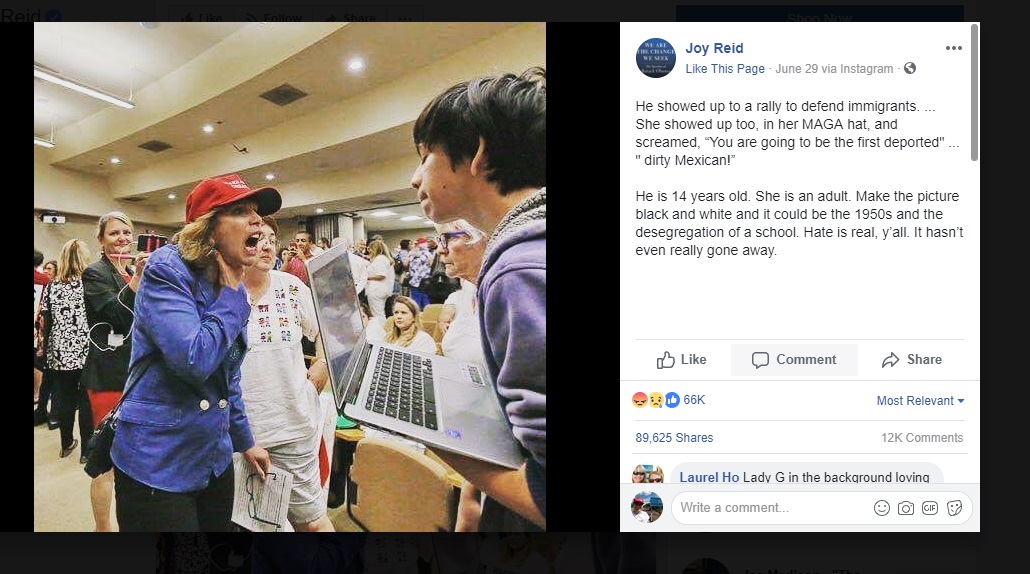
Task: Attach a photo with camera icon
Action: tap(906, 508)
